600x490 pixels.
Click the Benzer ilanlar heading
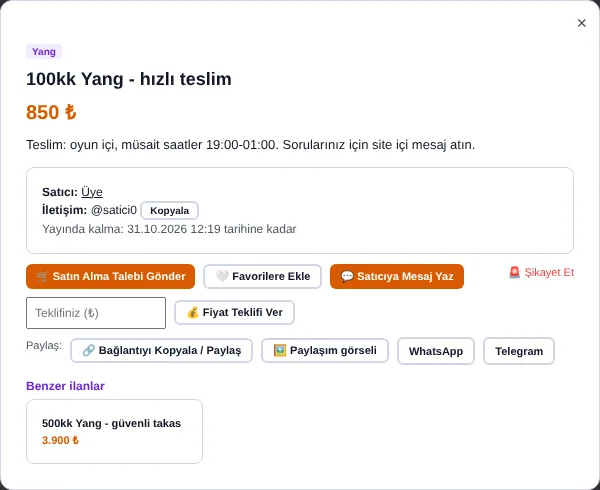pyautogui.click(x=65, y=386)
